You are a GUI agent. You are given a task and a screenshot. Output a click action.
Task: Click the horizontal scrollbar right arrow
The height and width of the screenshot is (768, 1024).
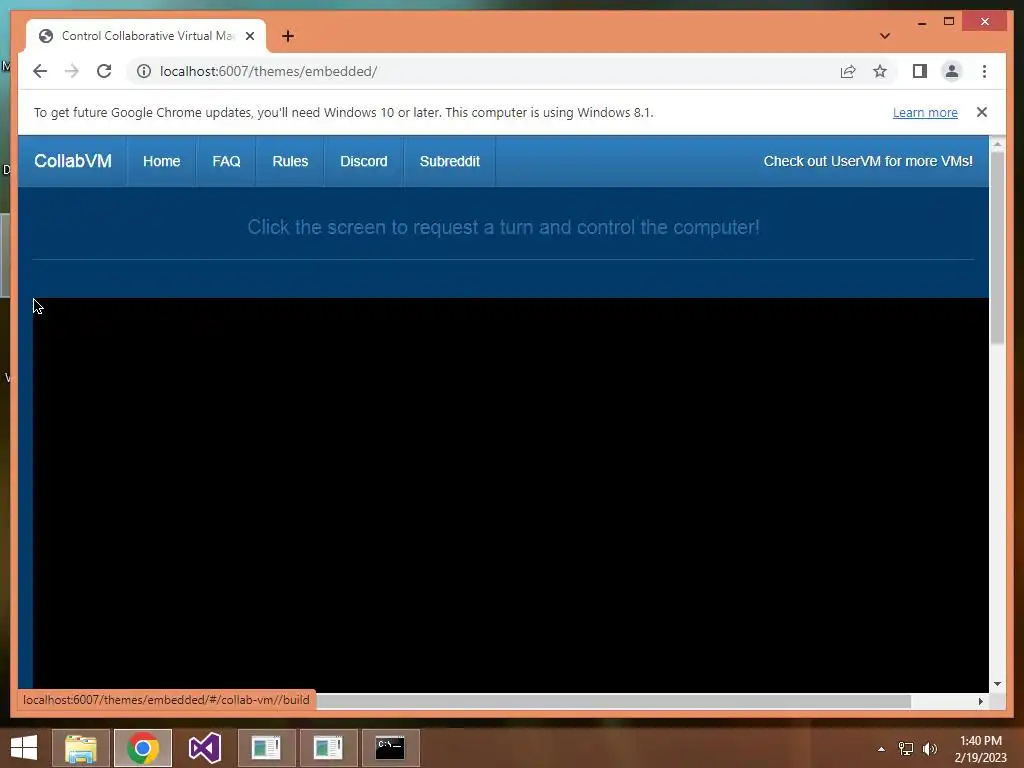point(980,701)
